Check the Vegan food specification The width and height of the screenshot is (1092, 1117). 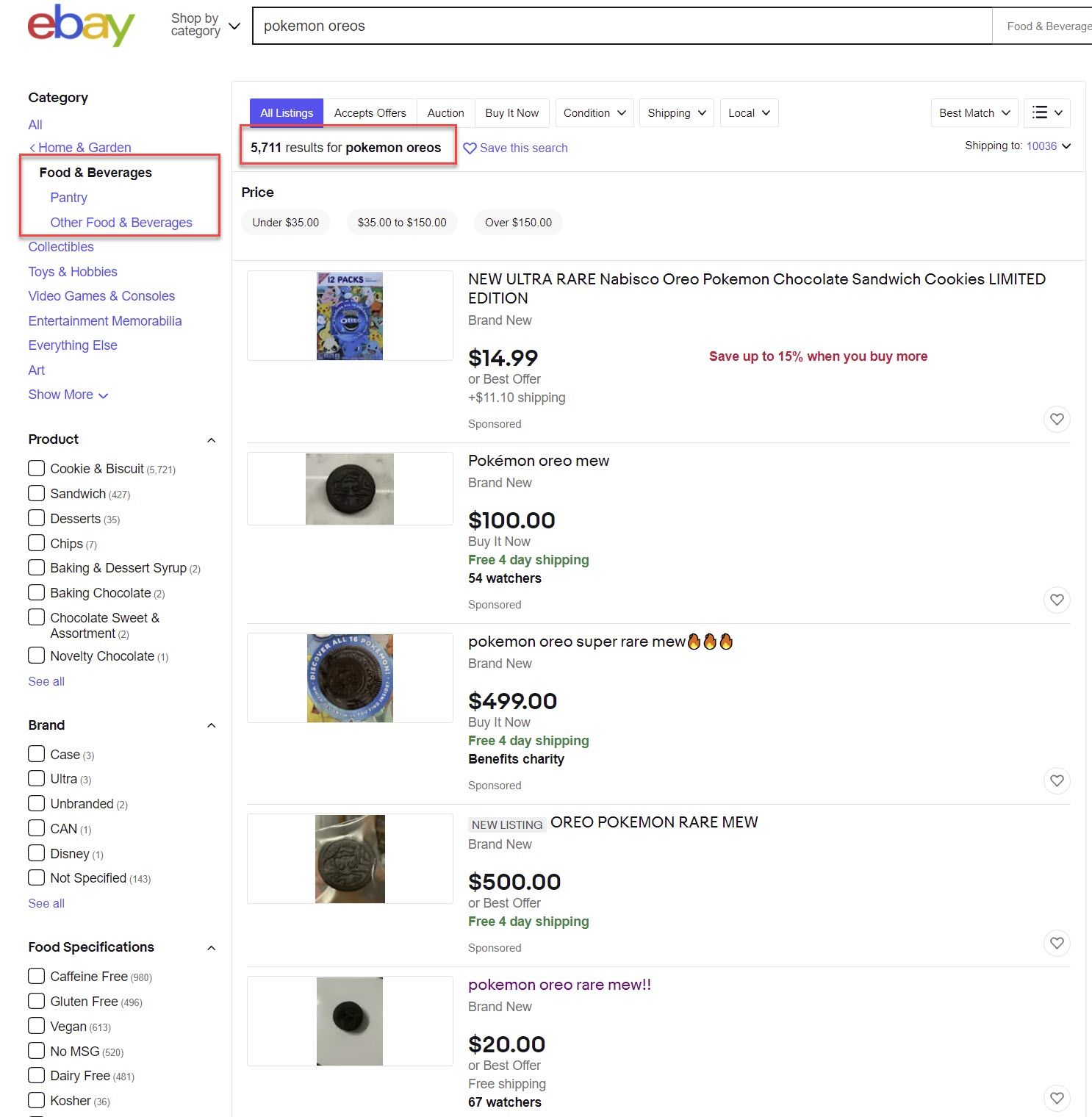click(x=36, y=1026)
